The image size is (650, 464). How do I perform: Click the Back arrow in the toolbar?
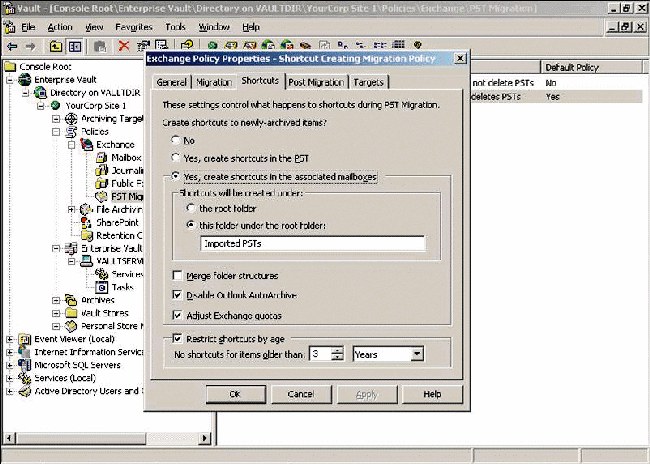(12, 45)
